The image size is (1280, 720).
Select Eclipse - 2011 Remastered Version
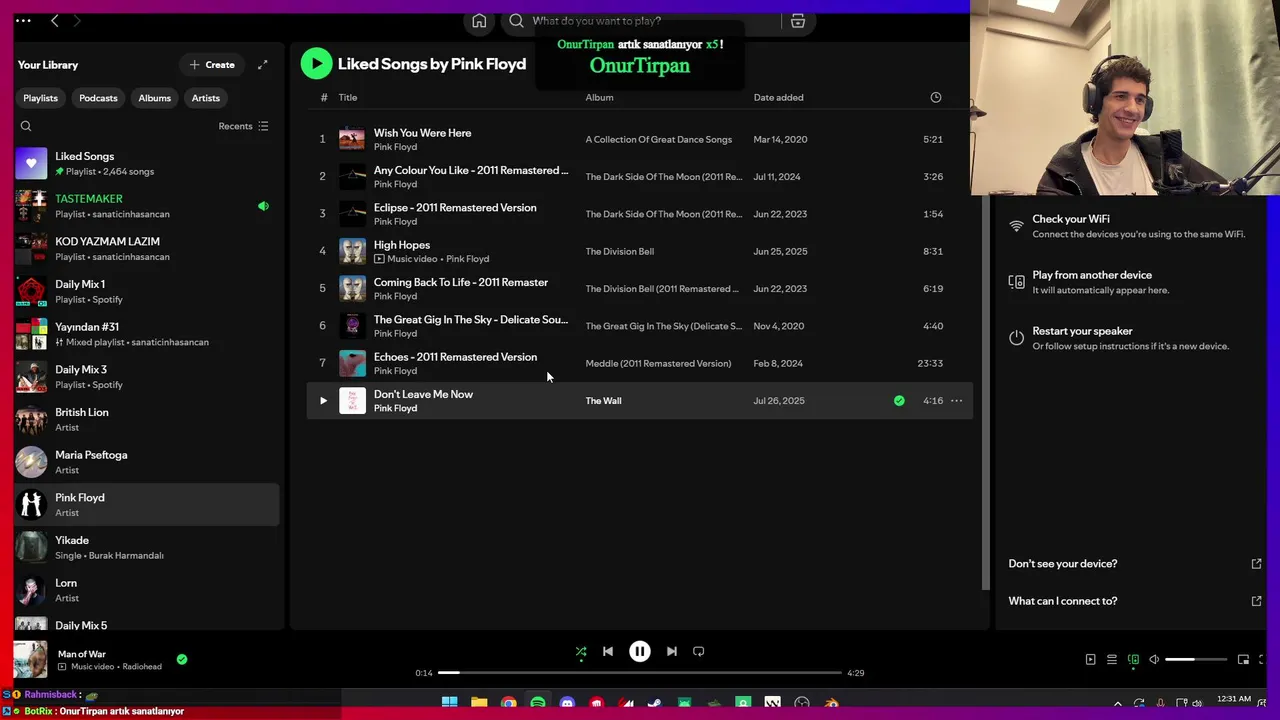639,214
